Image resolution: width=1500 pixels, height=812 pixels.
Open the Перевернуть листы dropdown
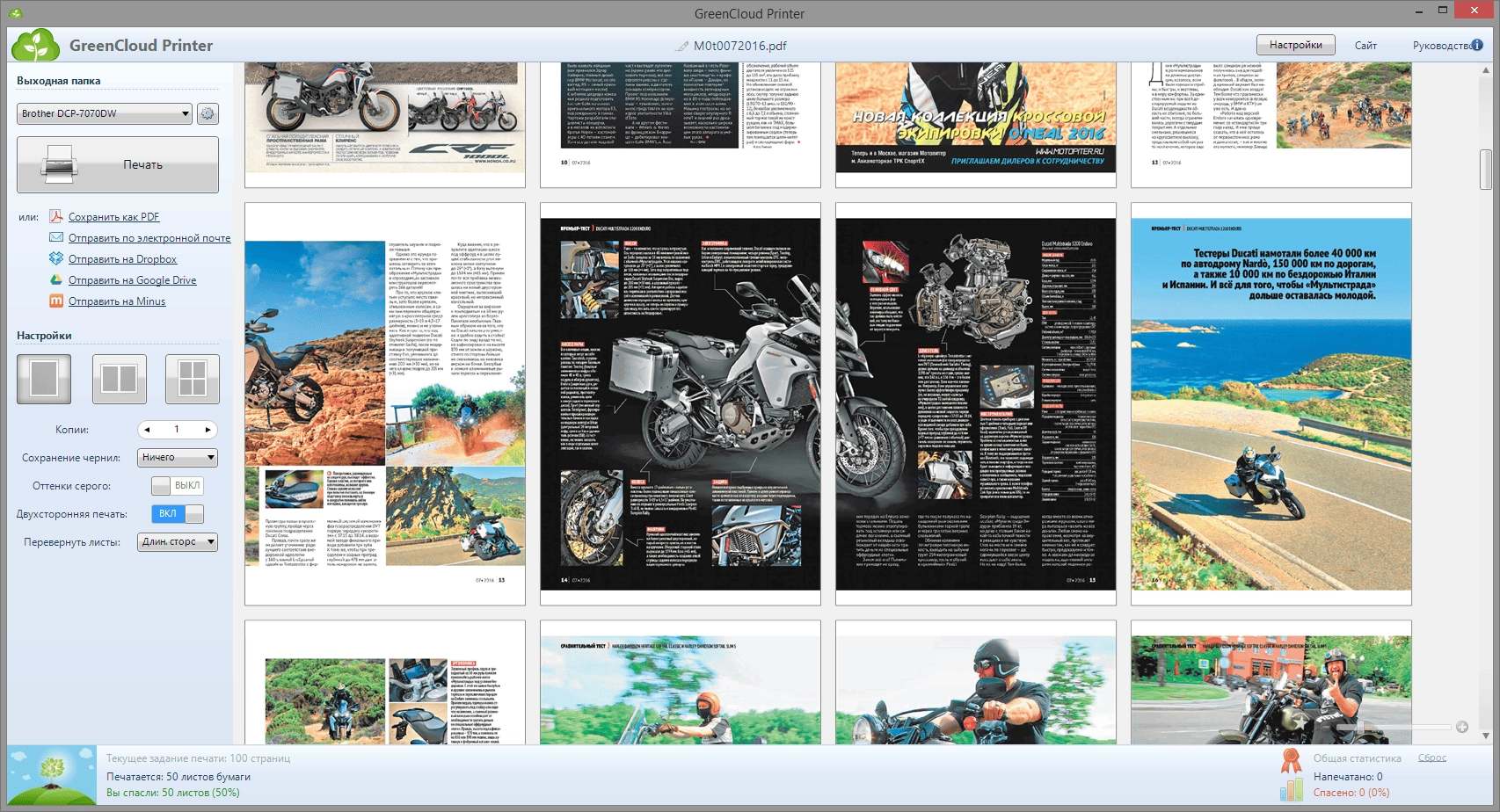tap(178, 542)
